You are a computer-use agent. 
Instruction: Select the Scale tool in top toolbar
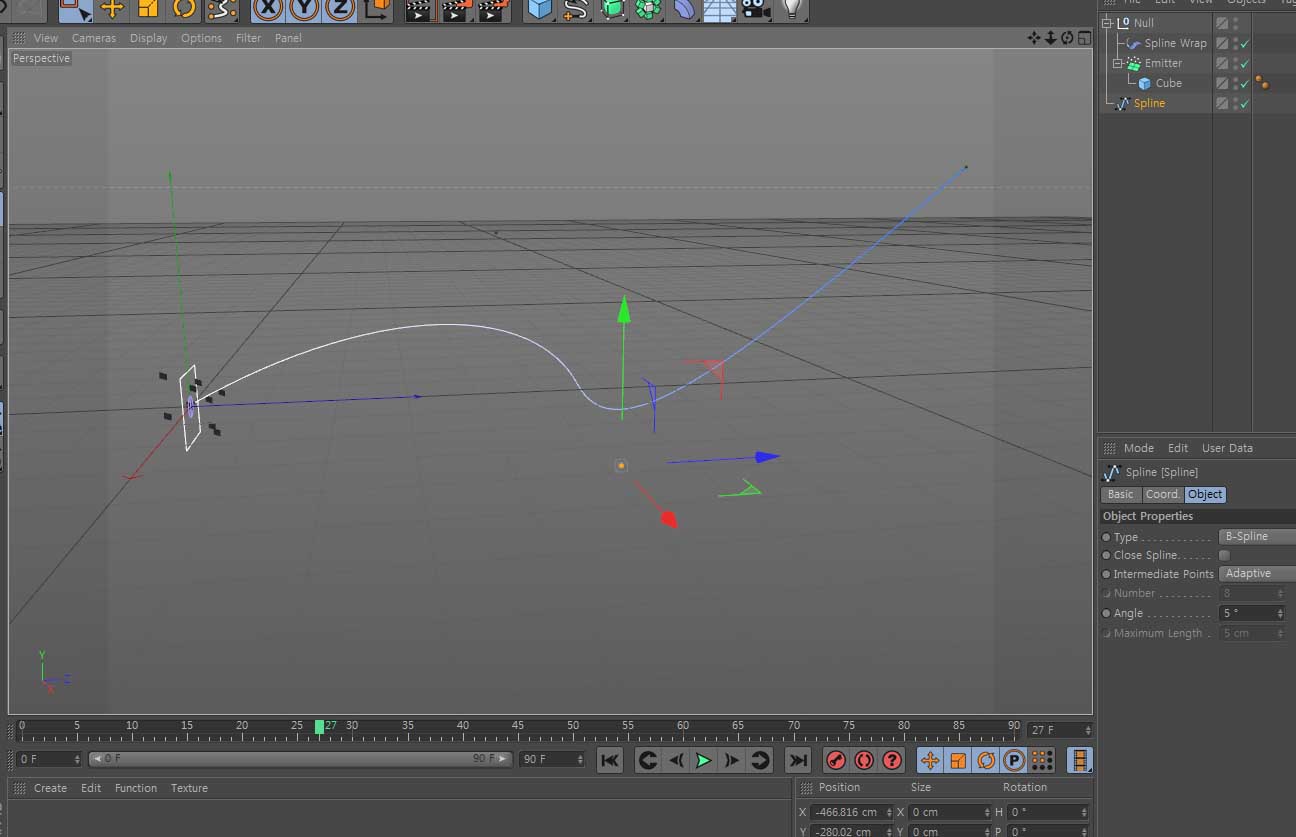148,9
